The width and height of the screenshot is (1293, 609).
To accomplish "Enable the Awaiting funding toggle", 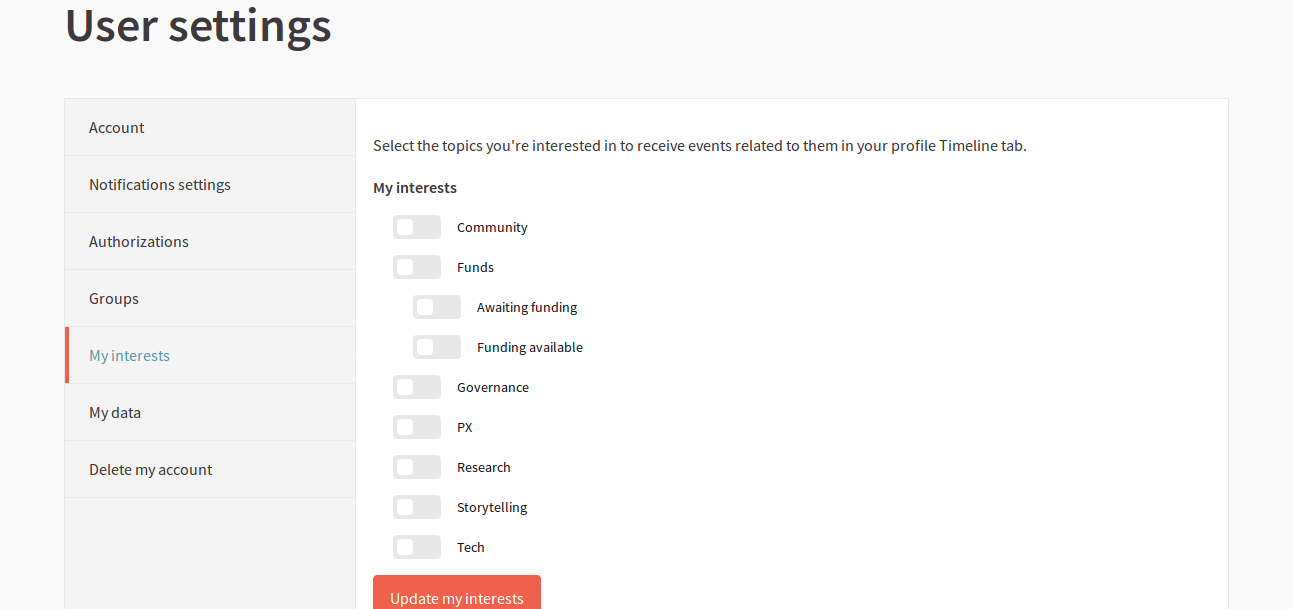I will pos(436,307).
